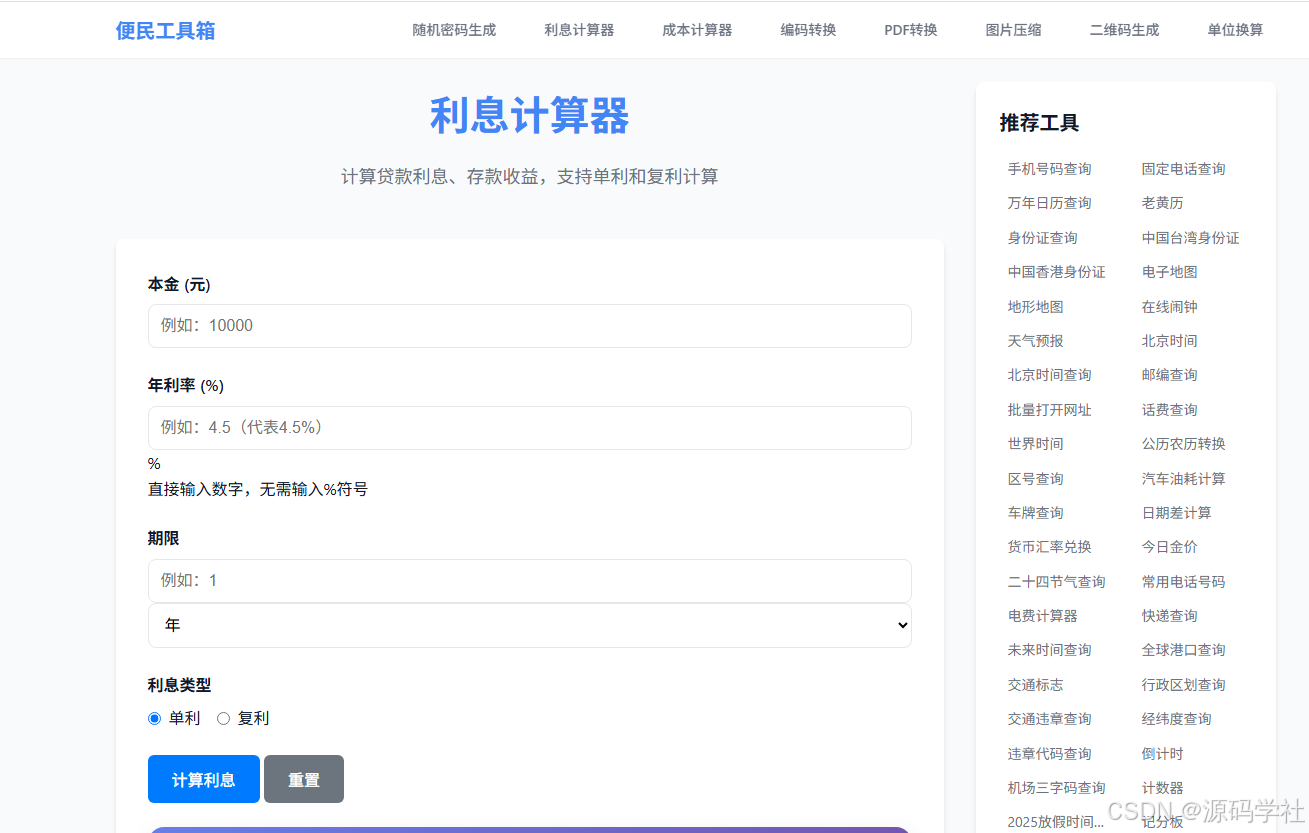
Task: Open the 期限 unit dropdown showing 年
Action: pyautogui.click(x=528, y=624)
